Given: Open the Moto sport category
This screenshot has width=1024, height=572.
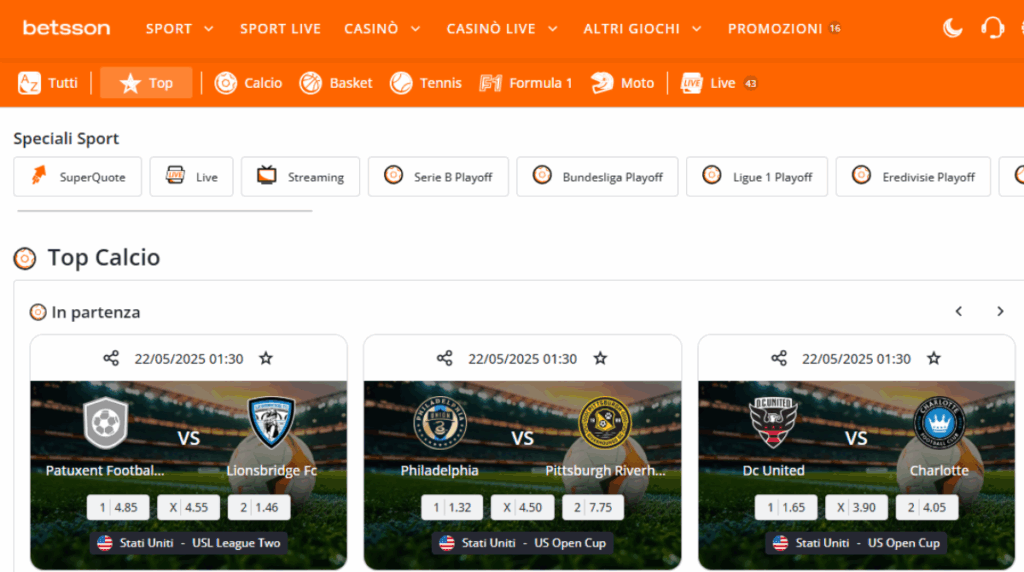Looking at the screenshot, I should (x=622, y=83).
